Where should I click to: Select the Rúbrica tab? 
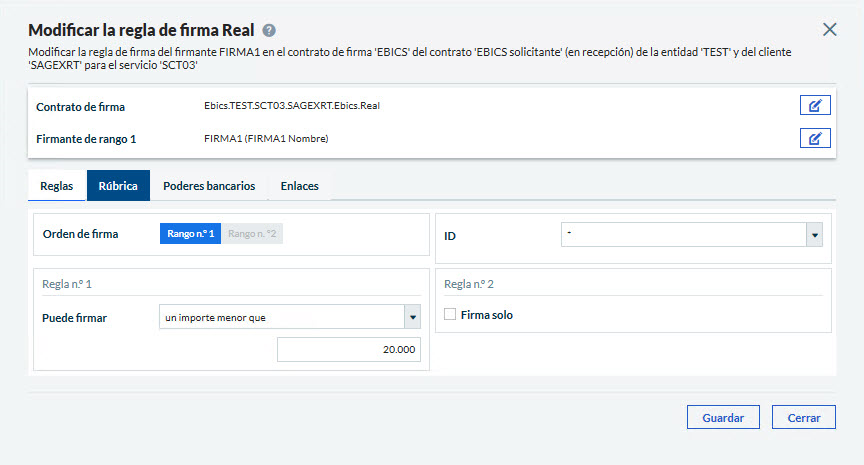(118, 186)
